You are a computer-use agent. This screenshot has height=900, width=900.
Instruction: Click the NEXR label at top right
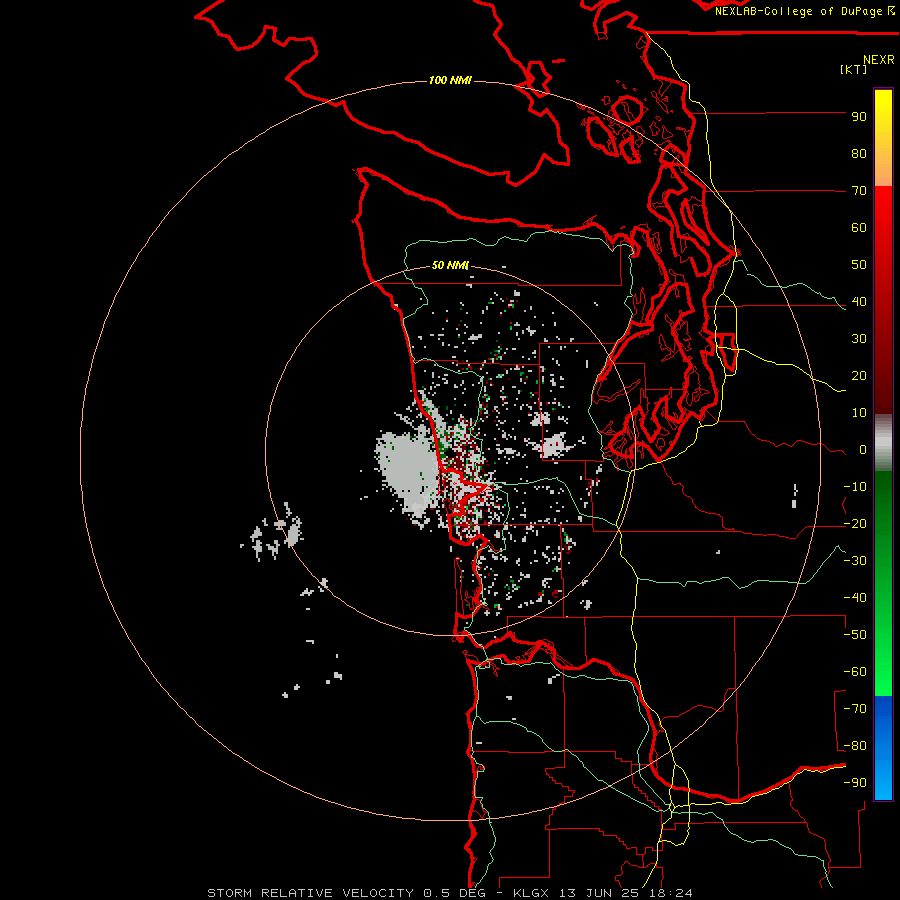pyautogui.click(x=879, y=60)
